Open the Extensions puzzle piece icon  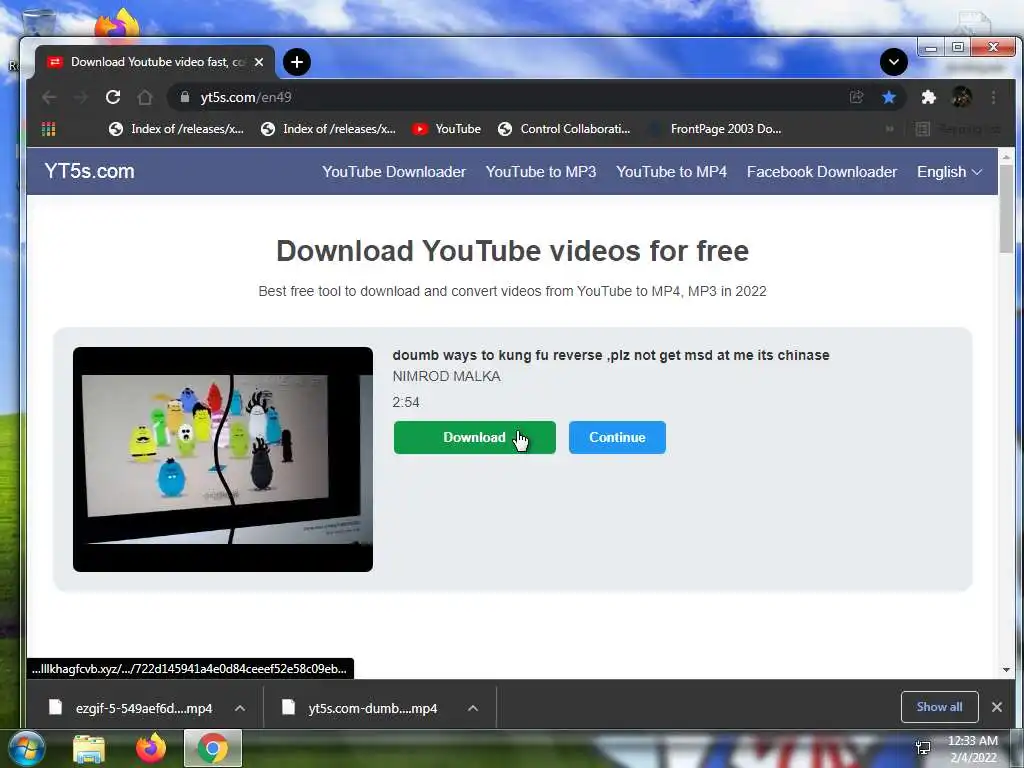coord(928,97)
